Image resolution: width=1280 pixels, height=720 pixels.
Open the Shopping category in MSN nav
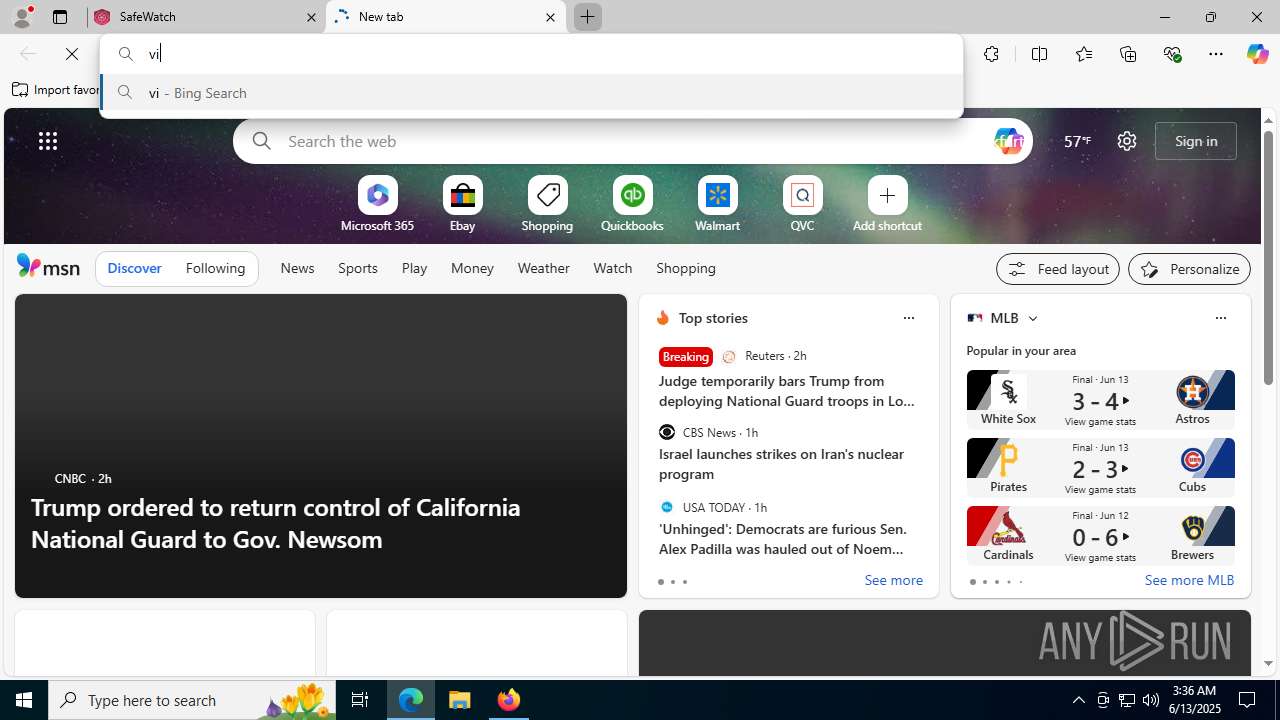point(686,268)
